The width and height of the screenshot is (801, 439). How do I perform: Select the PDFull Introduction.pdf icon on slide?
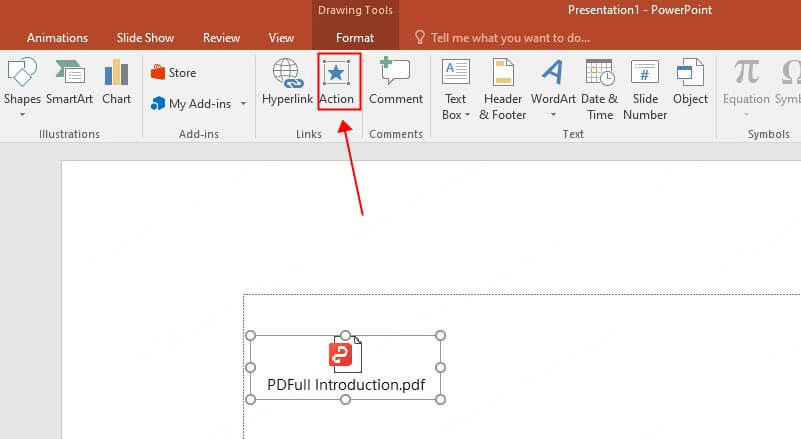345,354
